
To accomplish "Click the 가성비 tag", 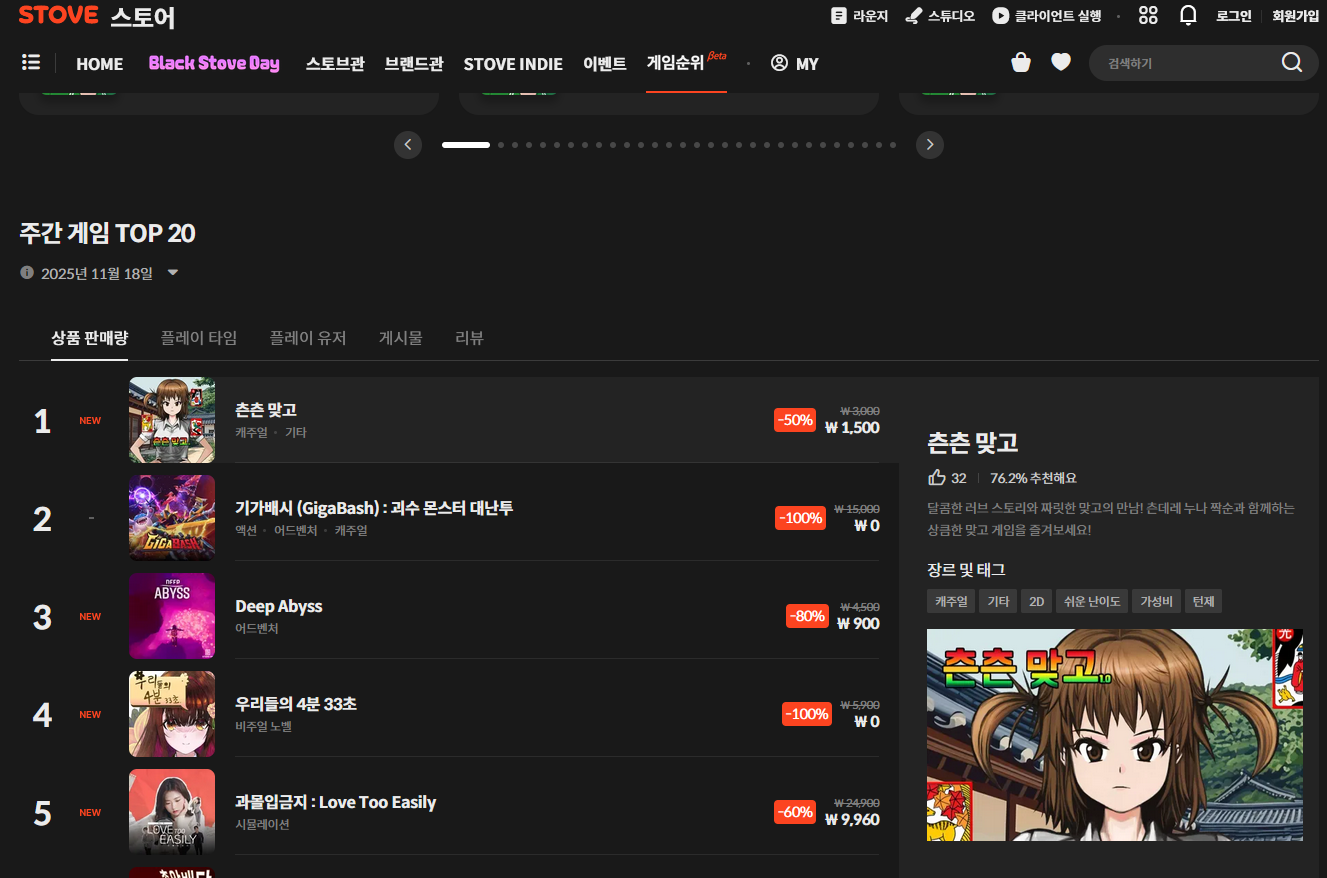I will coord(1157,601).
